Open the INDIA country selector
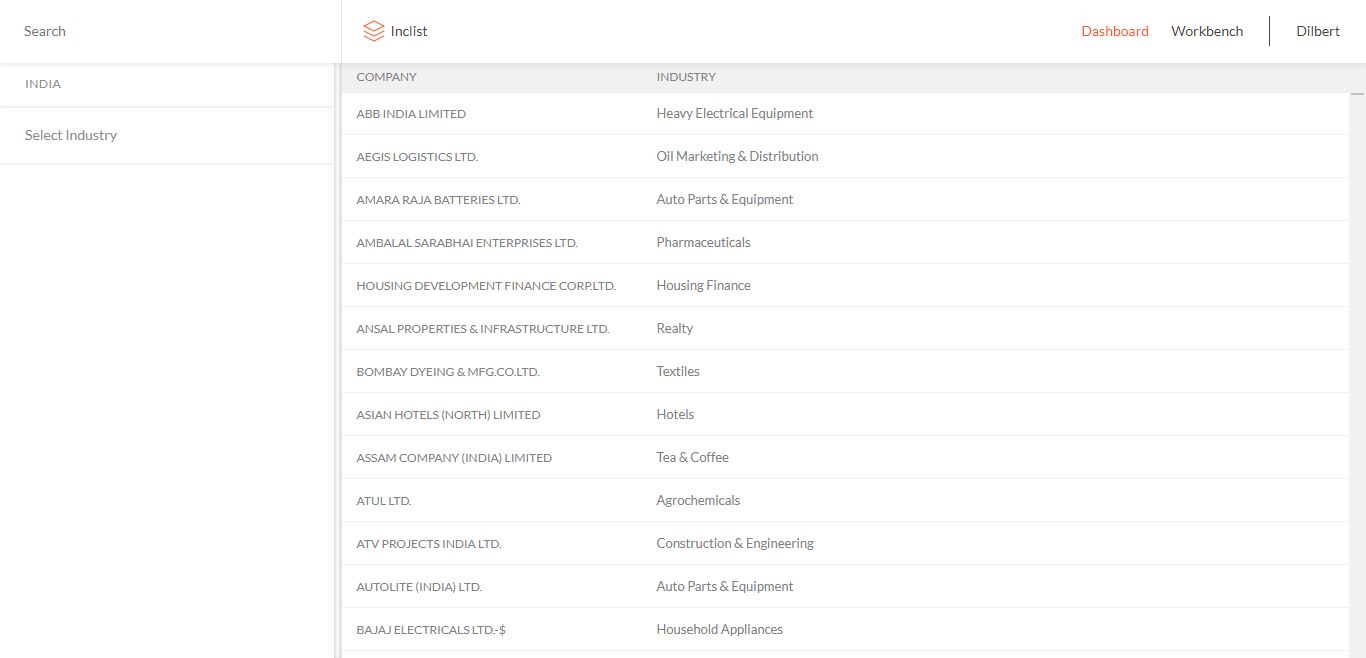The height and width of the screenshot is (658, 1366). coord(166,84)
